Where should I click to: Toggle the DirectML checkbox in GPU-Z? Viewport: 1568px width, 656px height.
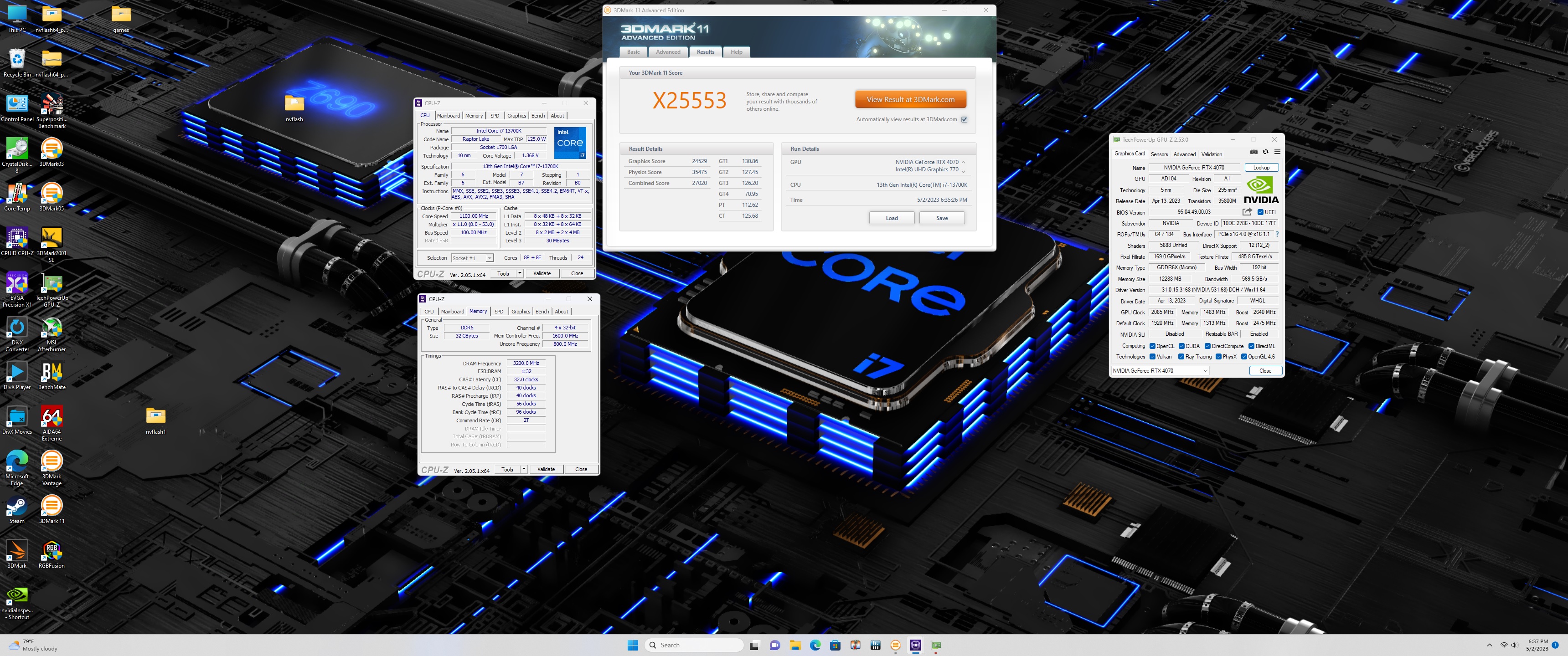pos(1252,346)
